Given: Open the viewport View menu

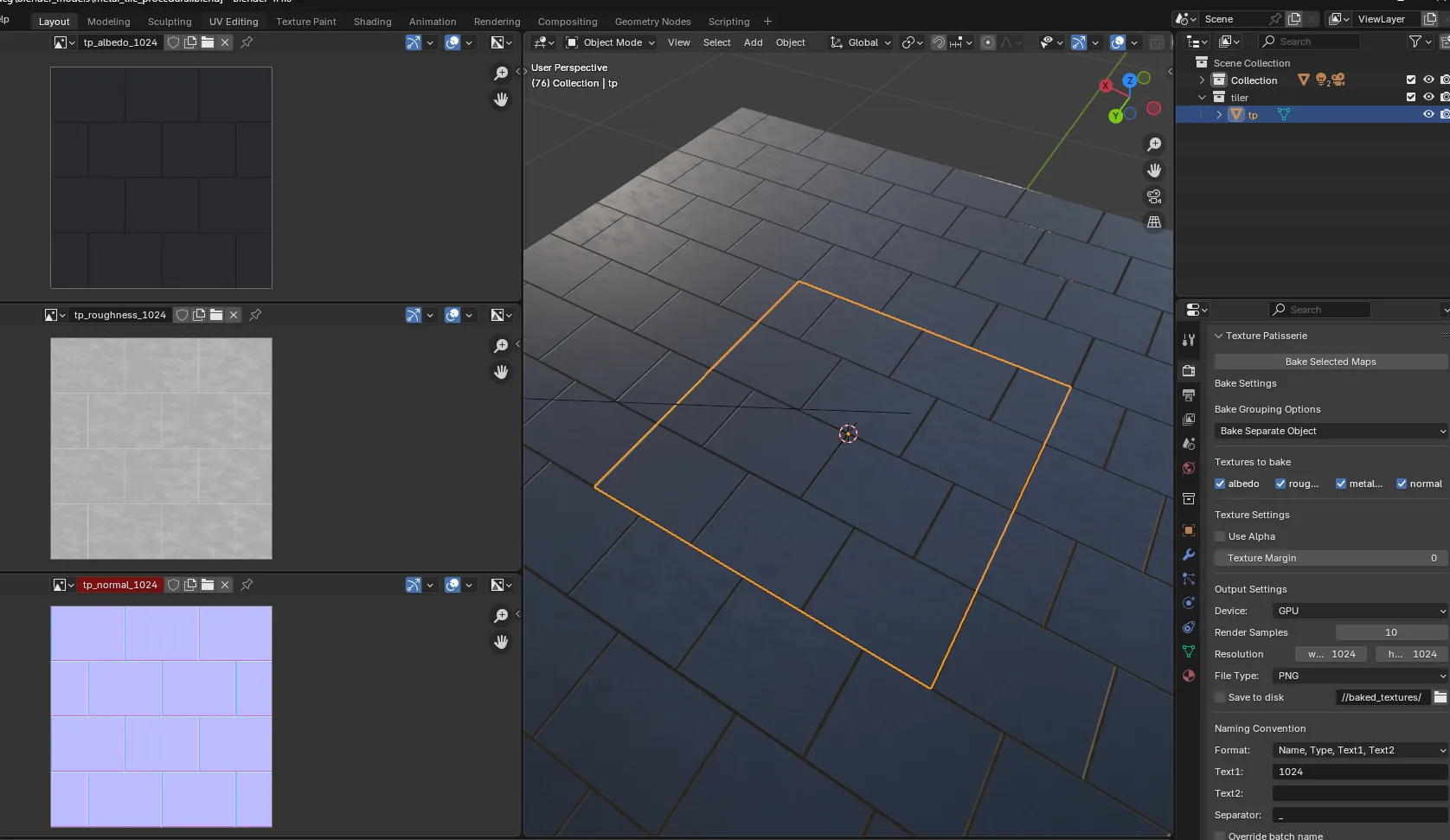Looking at the screenshot, I should 679,42.
